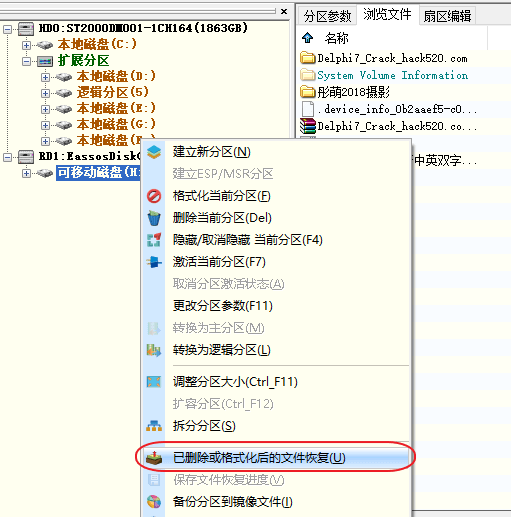Click the delete partition trash bin icon

coord(154,218)
